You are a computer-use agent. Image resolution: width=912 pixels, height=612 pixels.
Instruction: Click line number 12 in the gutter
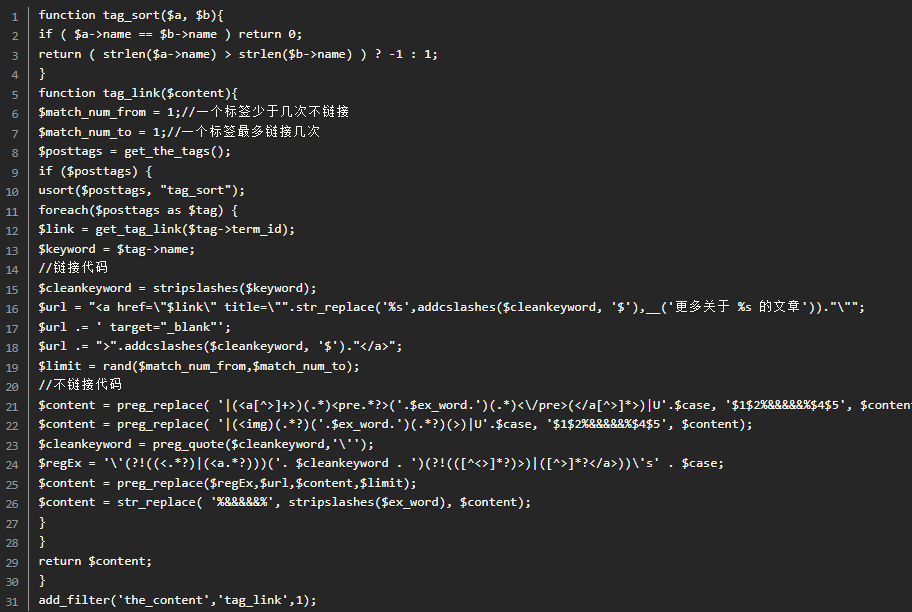(13, 230)
